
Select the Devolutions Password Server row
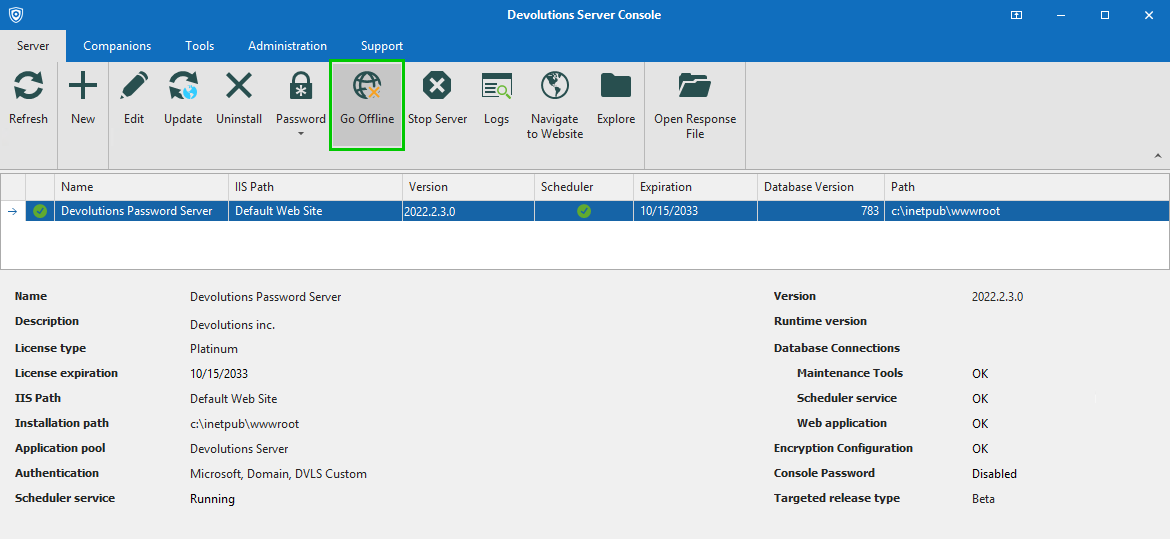tap(136, 211)
